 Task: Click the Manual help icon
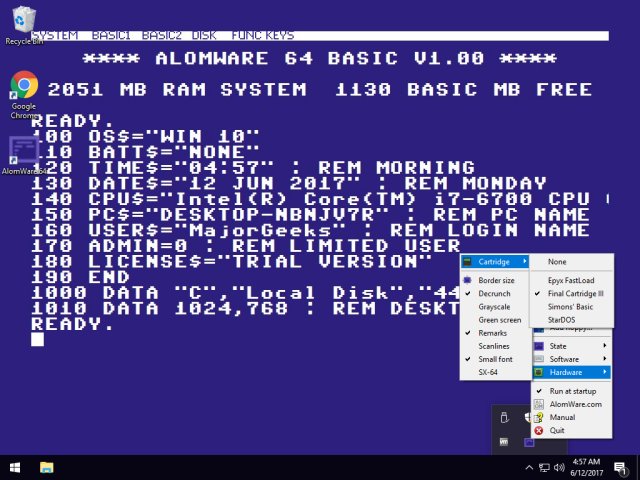point(539,417)
